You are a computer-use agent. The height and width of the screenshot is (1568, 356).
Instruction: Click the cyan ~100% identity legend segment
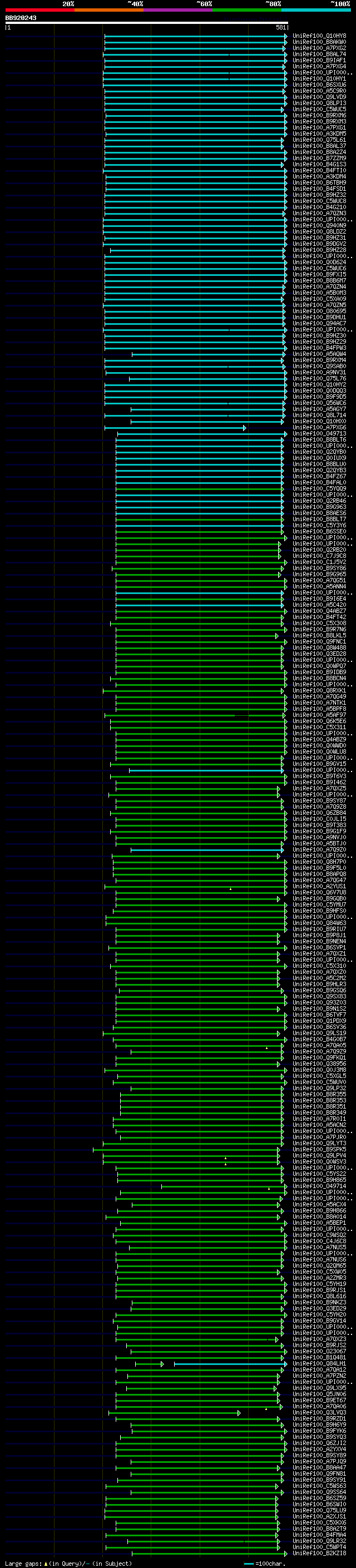(317, 10)
